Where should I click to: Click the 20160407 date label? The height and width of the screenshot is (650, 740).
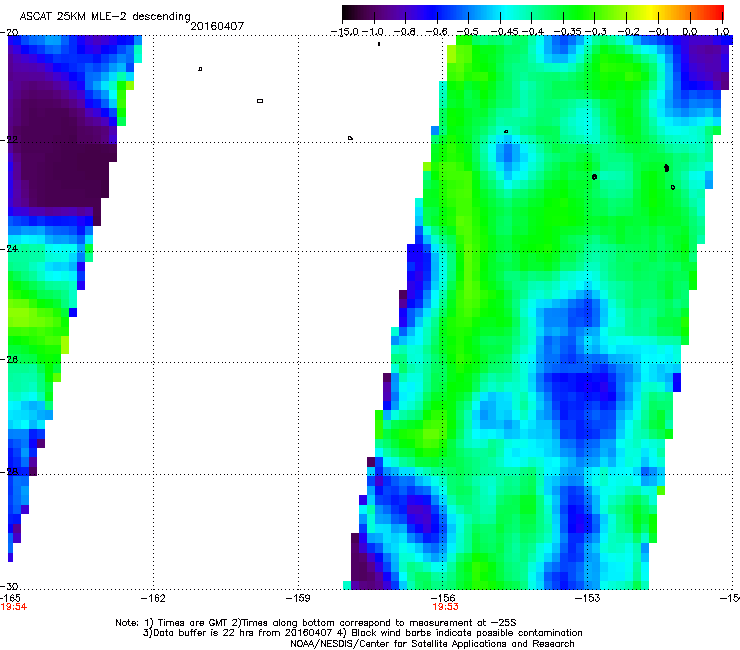point(217,26)
